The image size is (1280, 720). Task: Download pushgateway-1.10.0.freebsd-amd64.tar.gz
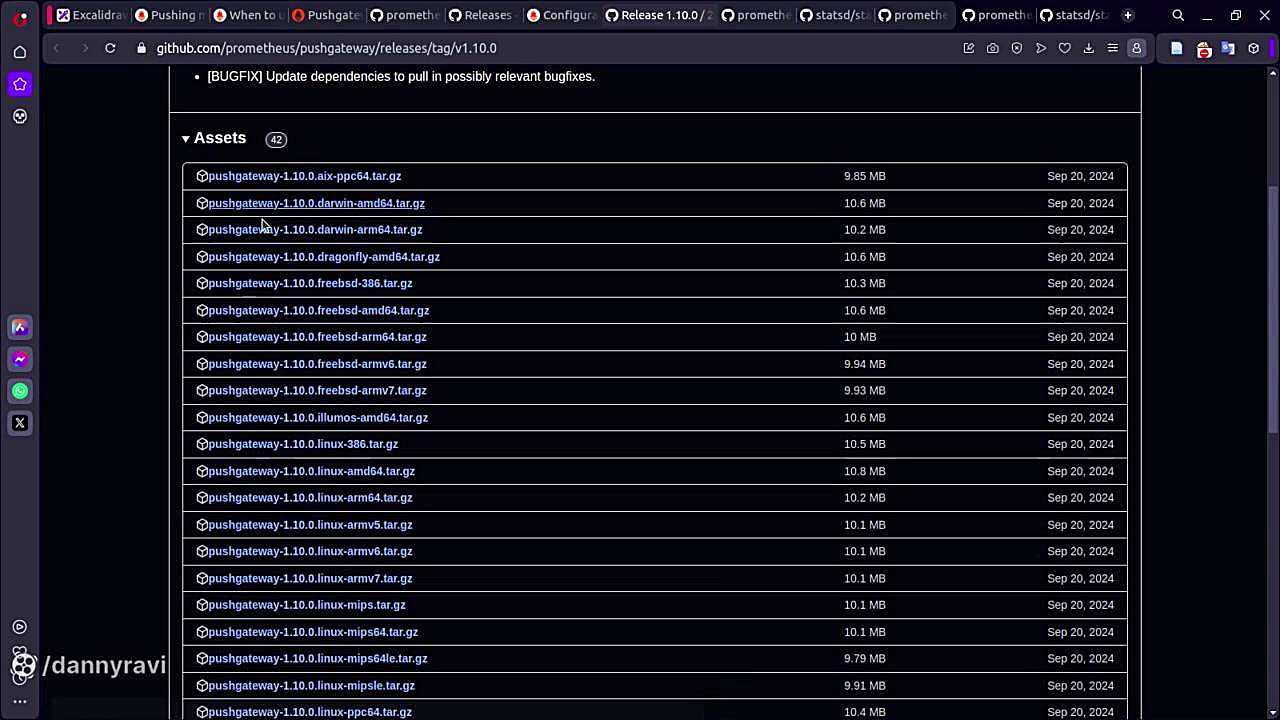click(318, 310)
